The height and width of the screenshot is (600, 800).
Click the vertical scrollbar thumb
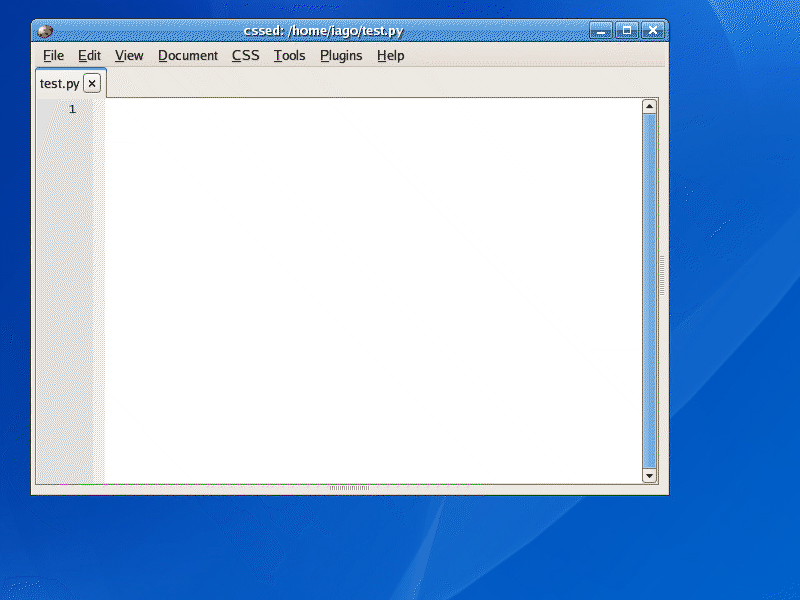coord(649,291)
